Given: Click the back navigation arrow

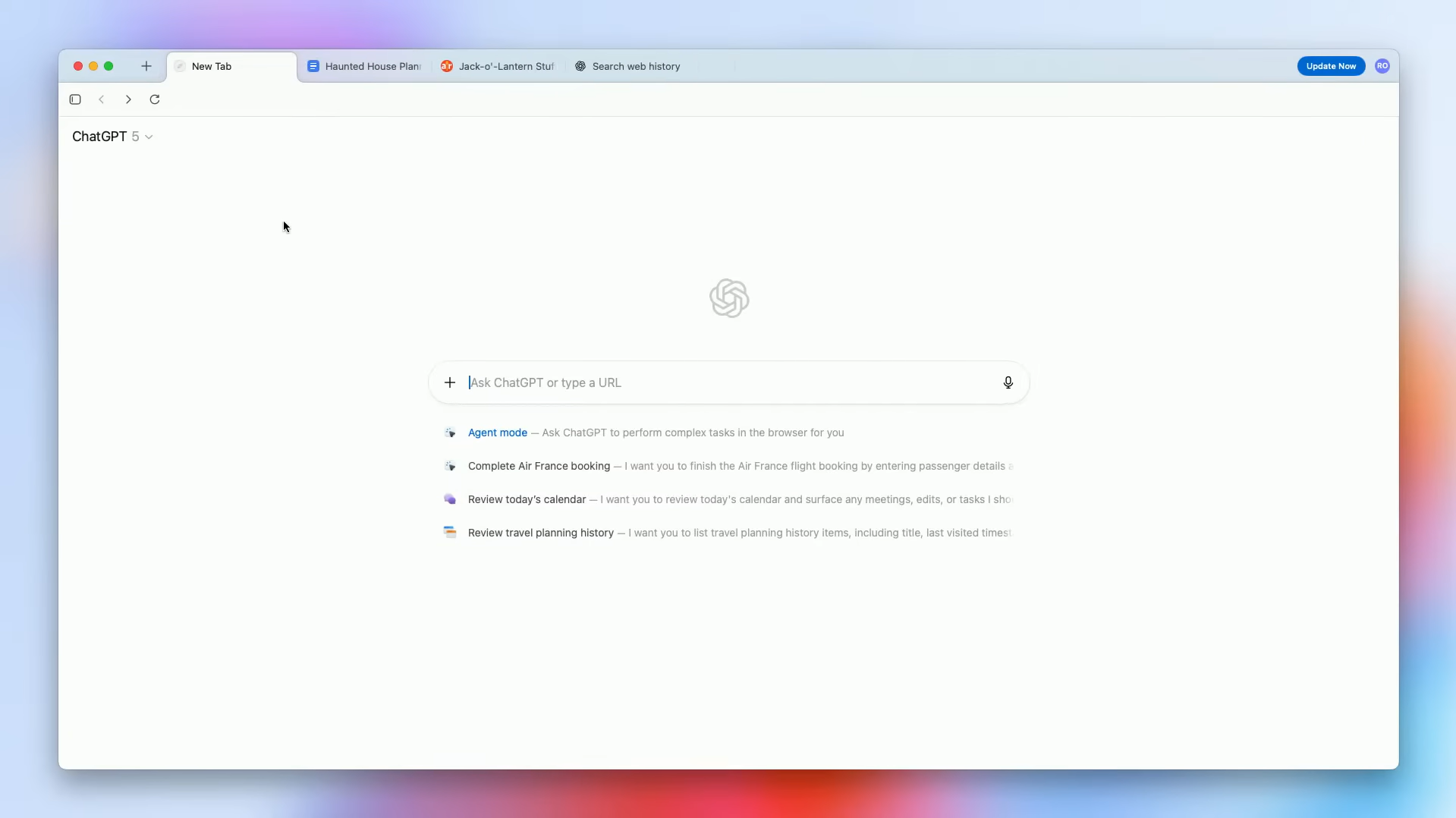Looking at the screenshot, I should tap(102, 99).
